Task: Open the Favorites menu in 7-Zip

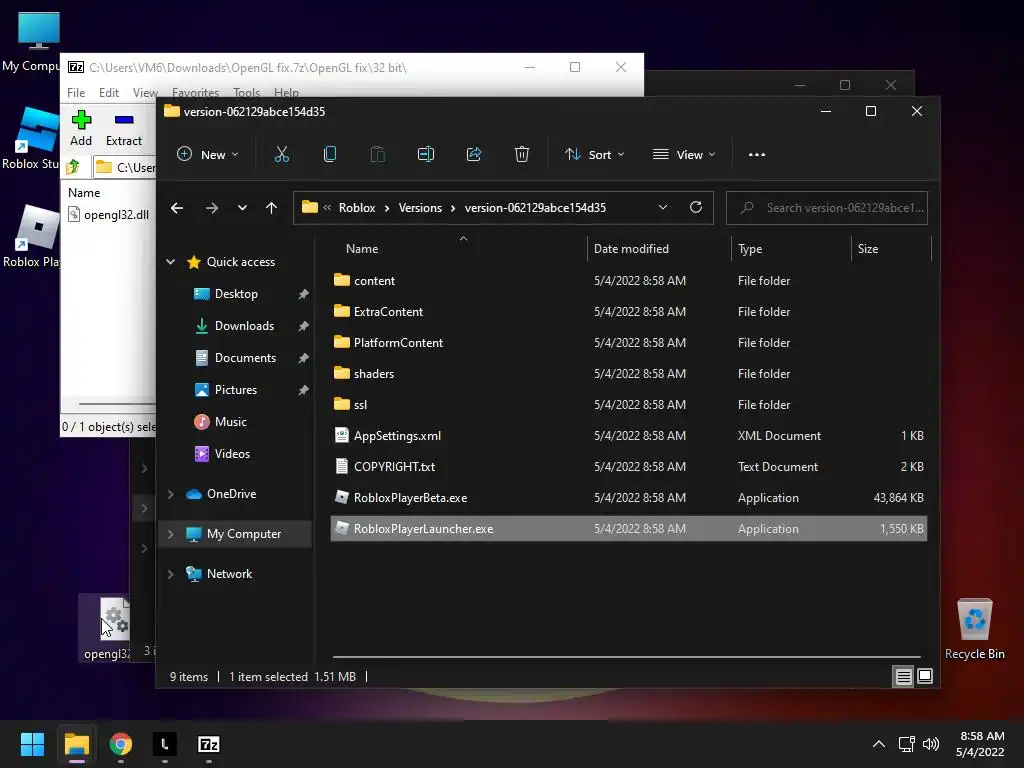Action: [195, 93]
